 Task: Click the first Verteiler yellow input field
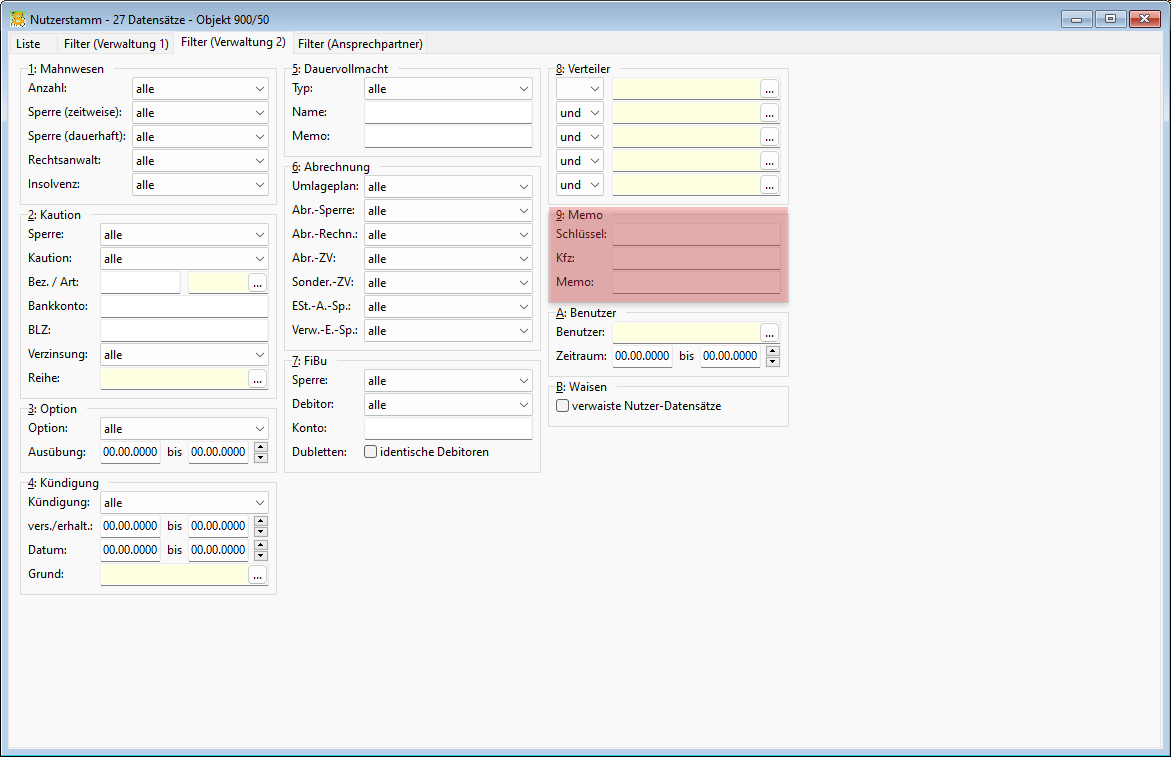tap(686, 89)
